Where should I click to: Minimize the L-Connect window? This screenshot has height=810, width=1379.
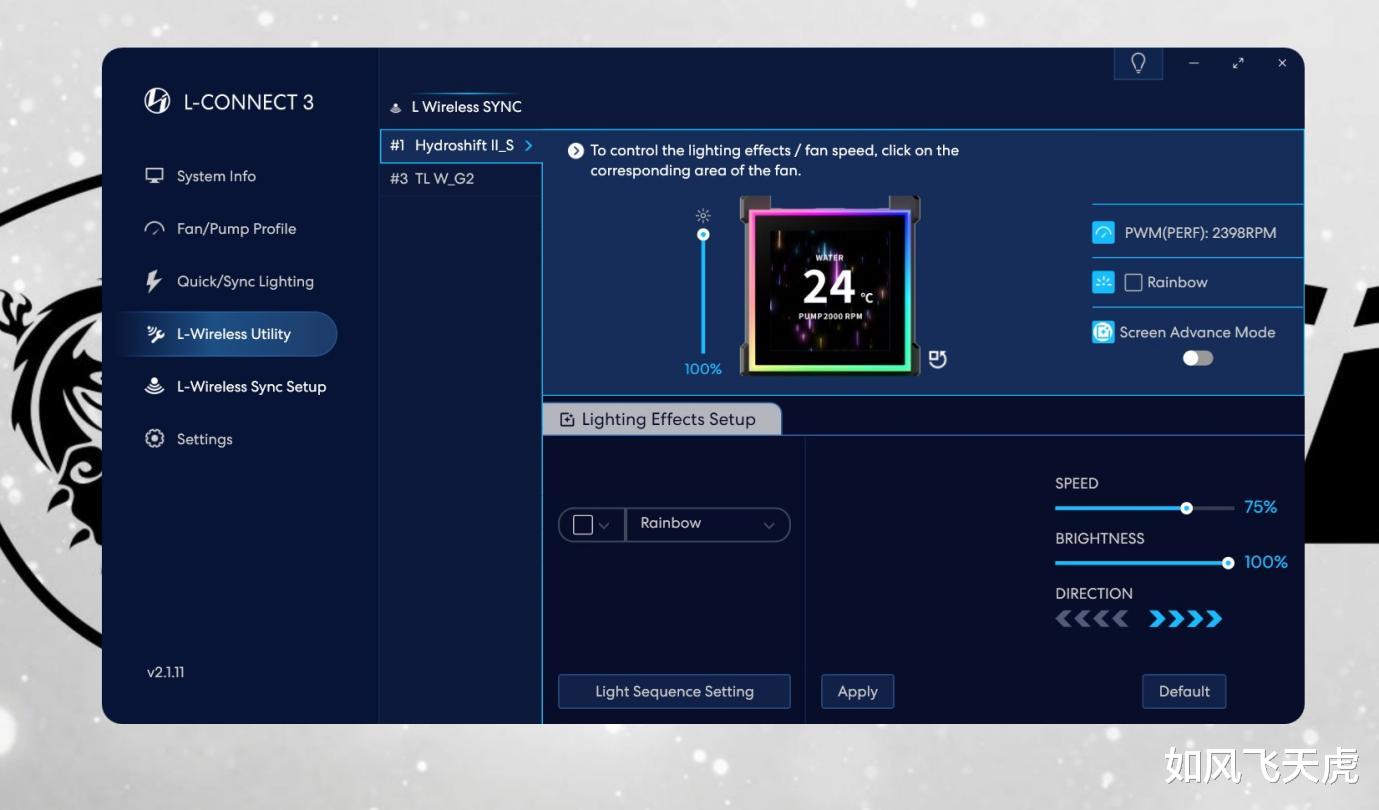[1194, 63]
